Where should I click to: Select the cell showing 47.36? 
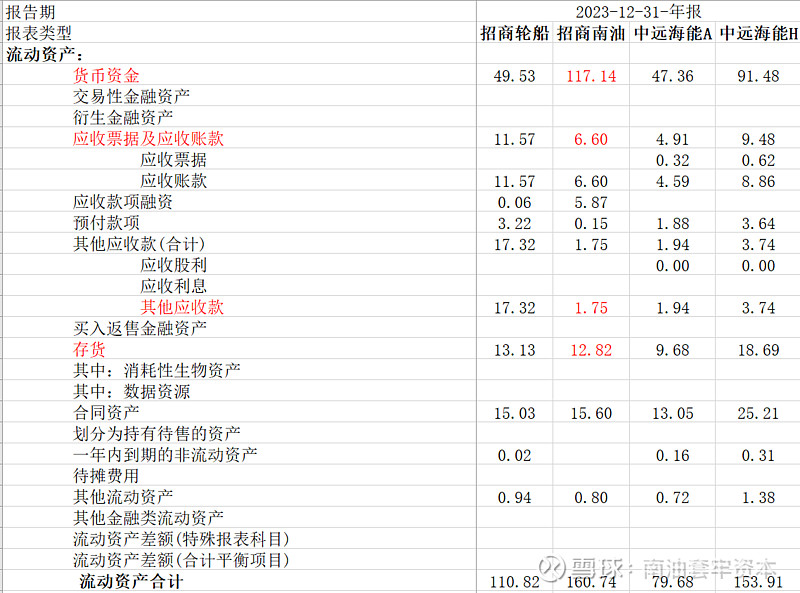pyautogui.click(x=672, y=76)
